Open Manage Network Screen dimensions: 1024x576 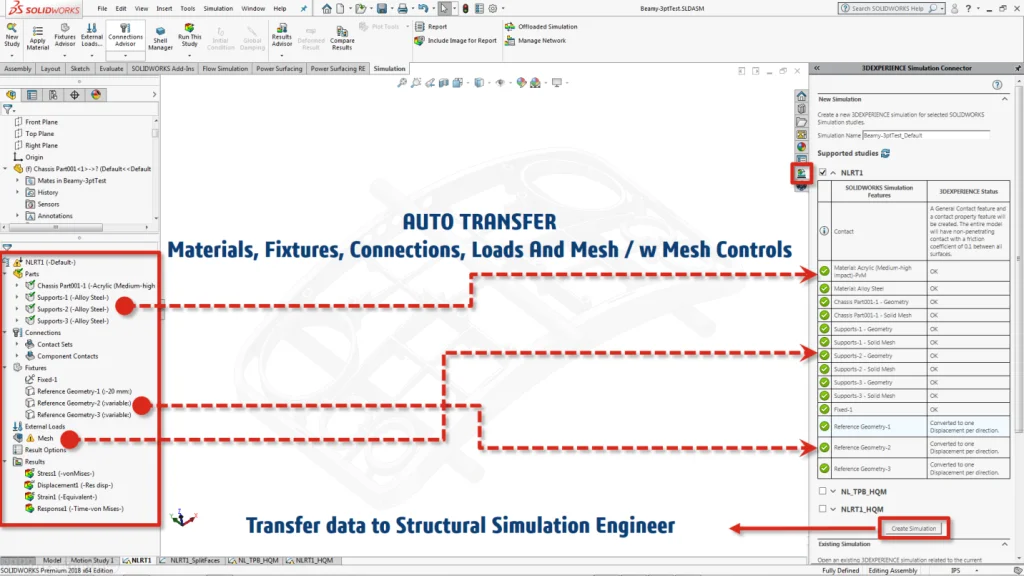coord(536,40)
